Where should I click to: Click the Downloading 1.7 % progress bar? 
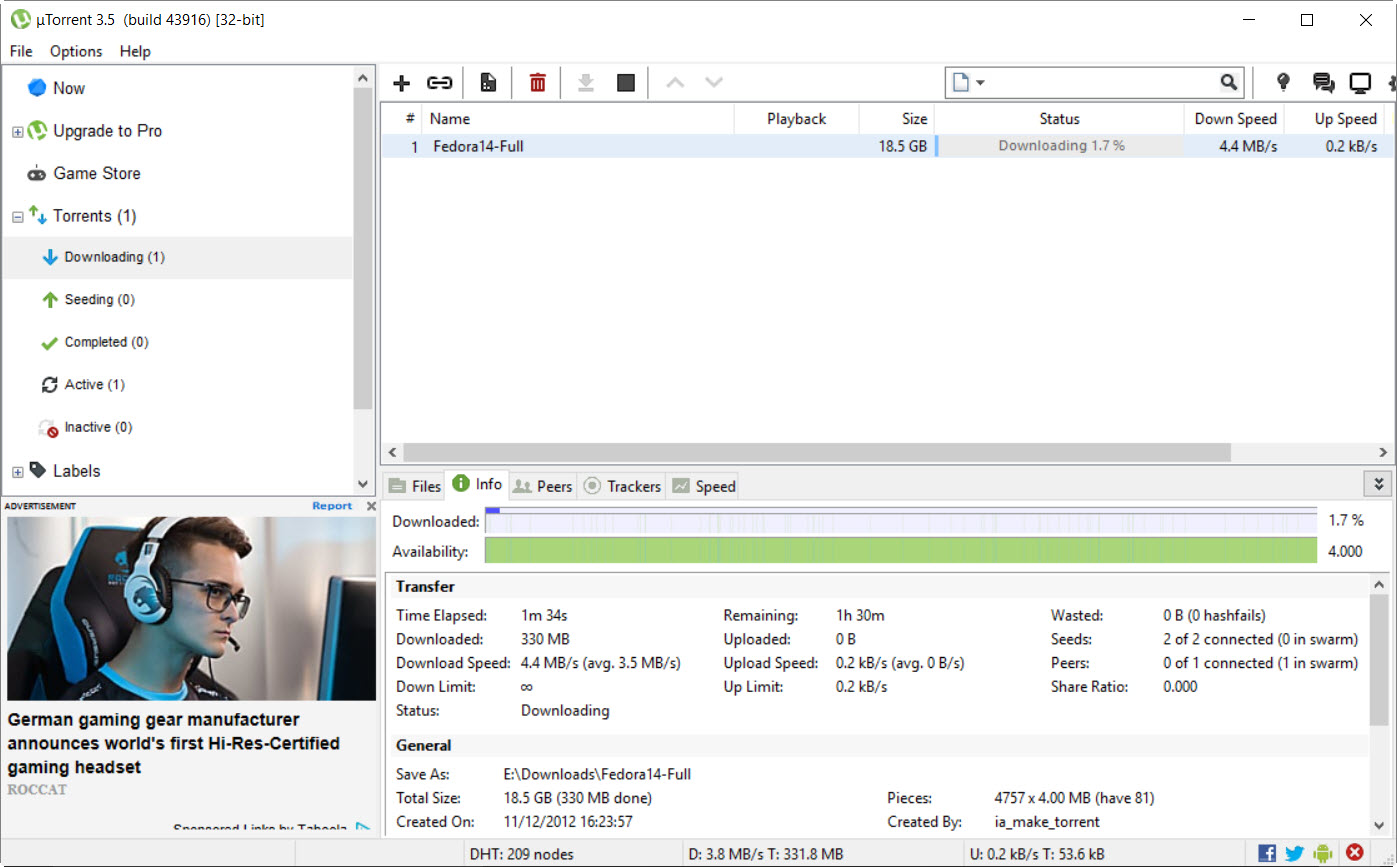[x=1061, y=146]
